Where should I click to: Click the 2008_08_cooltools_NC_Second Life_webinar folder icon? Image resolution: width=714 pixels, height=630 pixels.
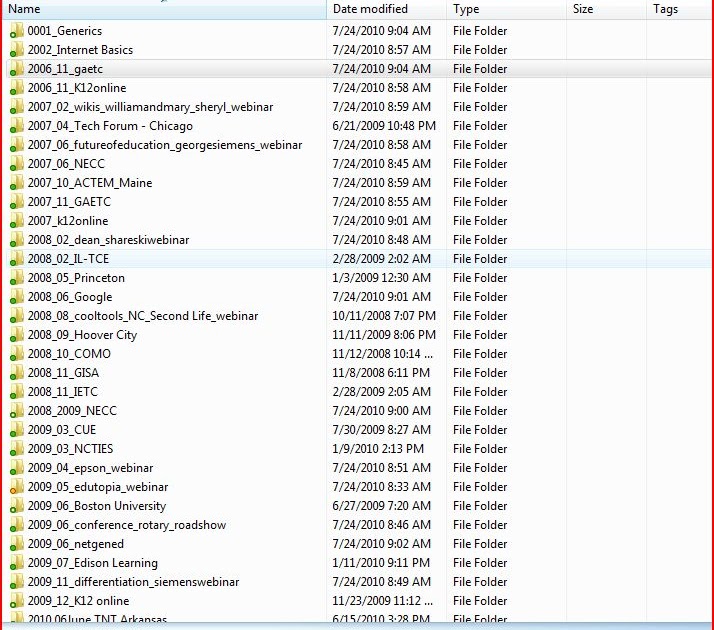pyautogui.click(x=17, y=316)
